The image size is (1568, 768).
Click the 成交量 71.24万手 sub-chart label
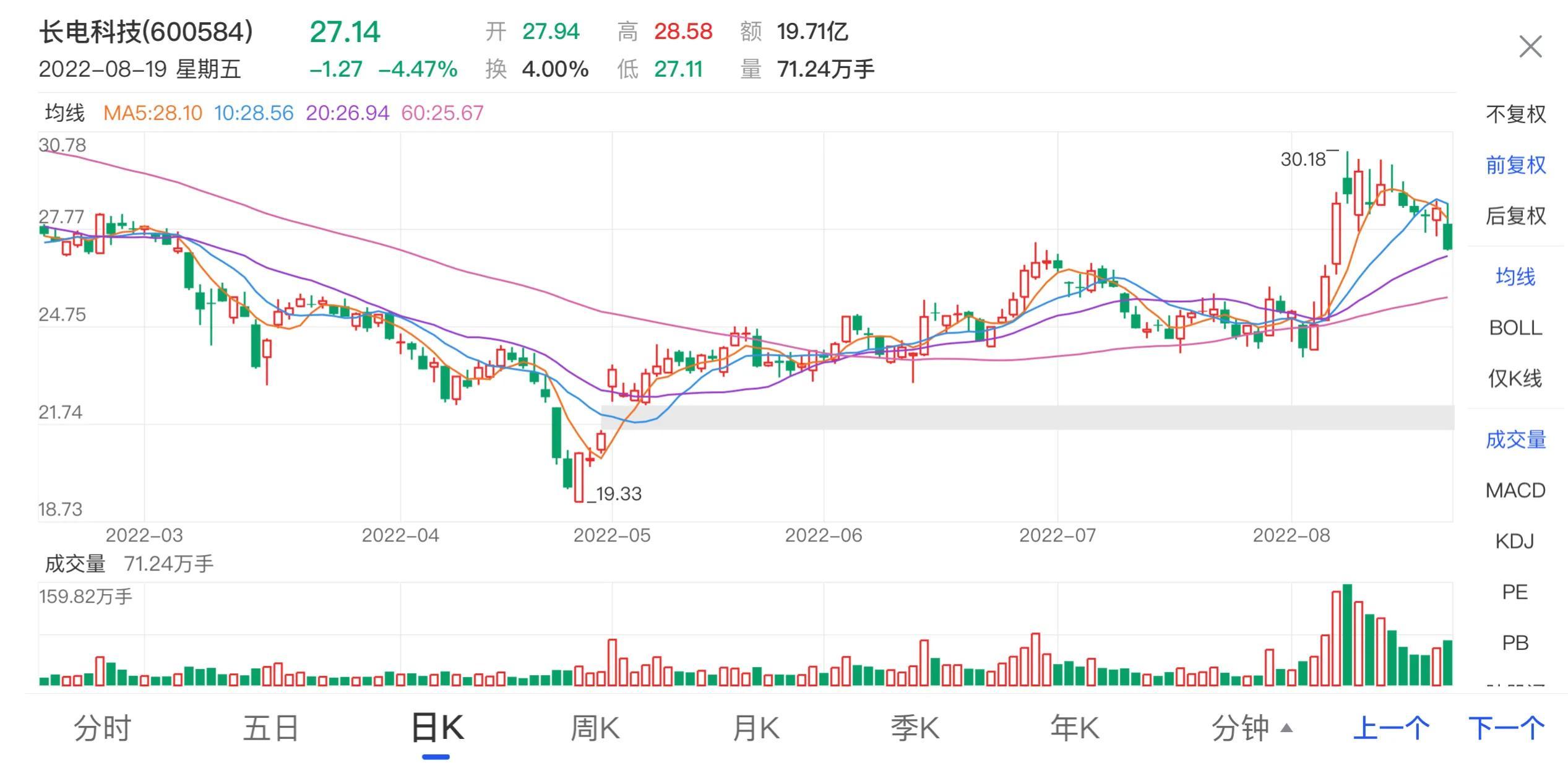click(x=129, y=564)
